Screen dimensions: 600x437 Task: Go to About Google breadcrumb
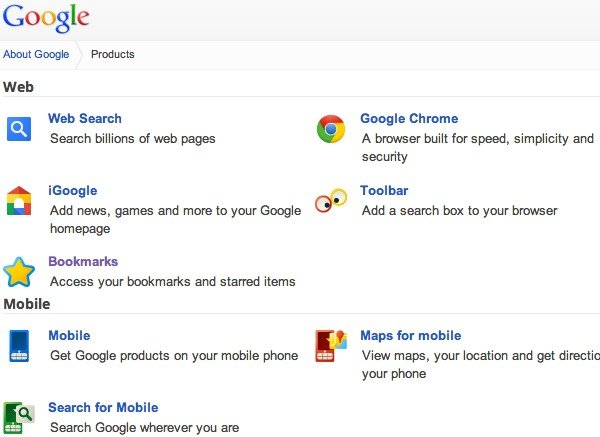tap(36, 54)
